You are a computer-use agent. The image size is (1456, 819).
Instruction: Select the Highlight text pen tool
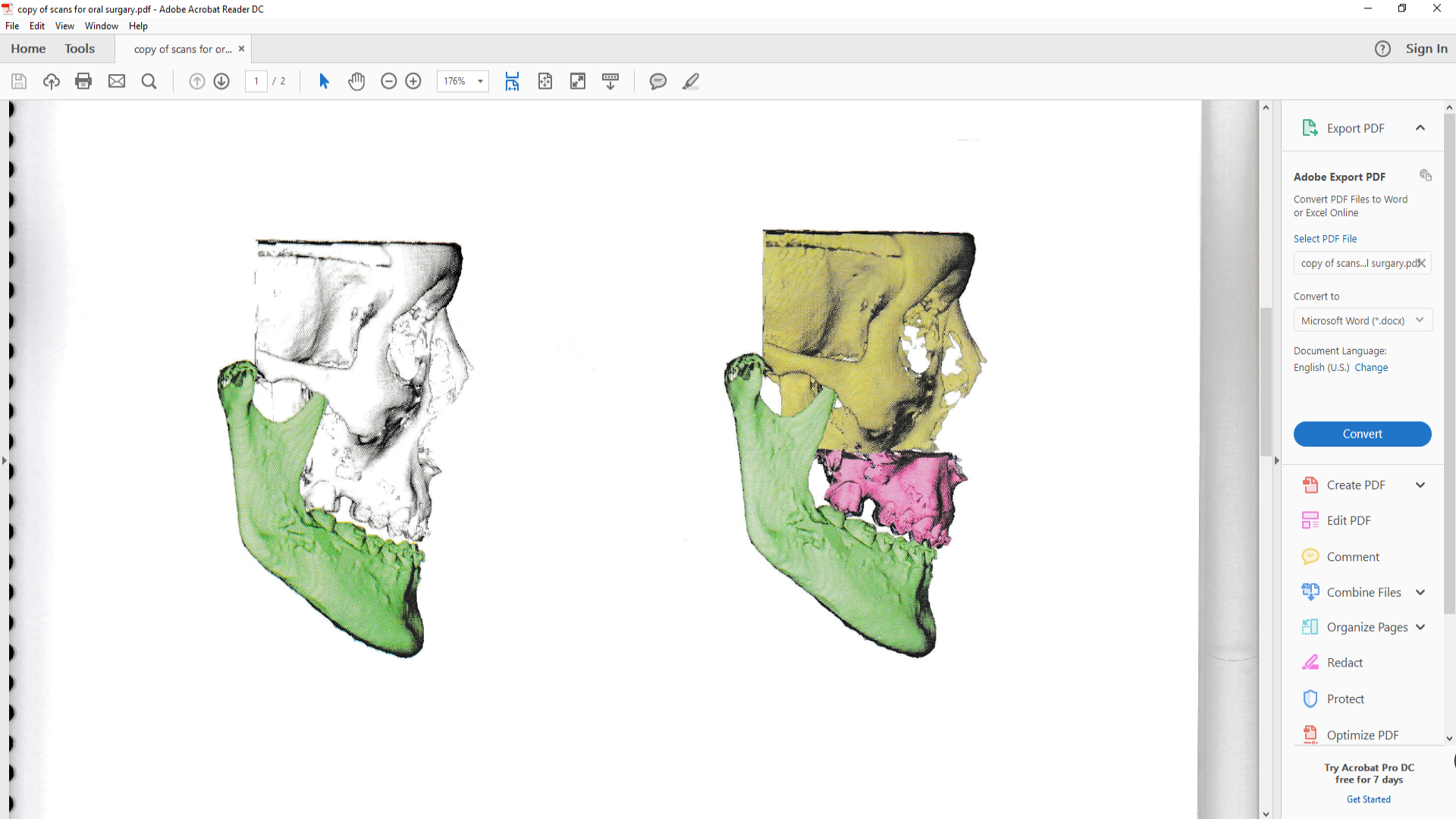click(690, 81)
